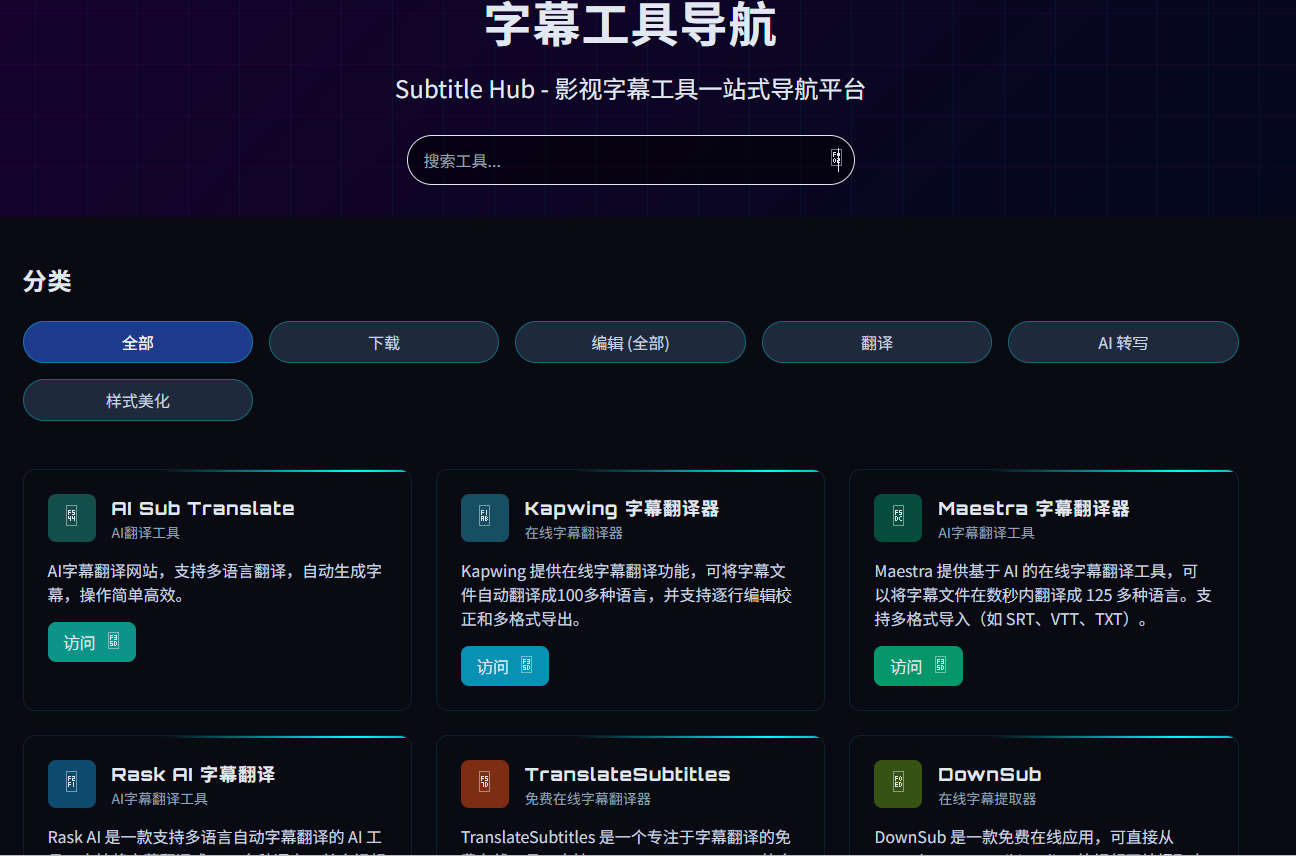Click the DownSub card icon
This screenshot has height=856, width=1296.
coord(898,784)
